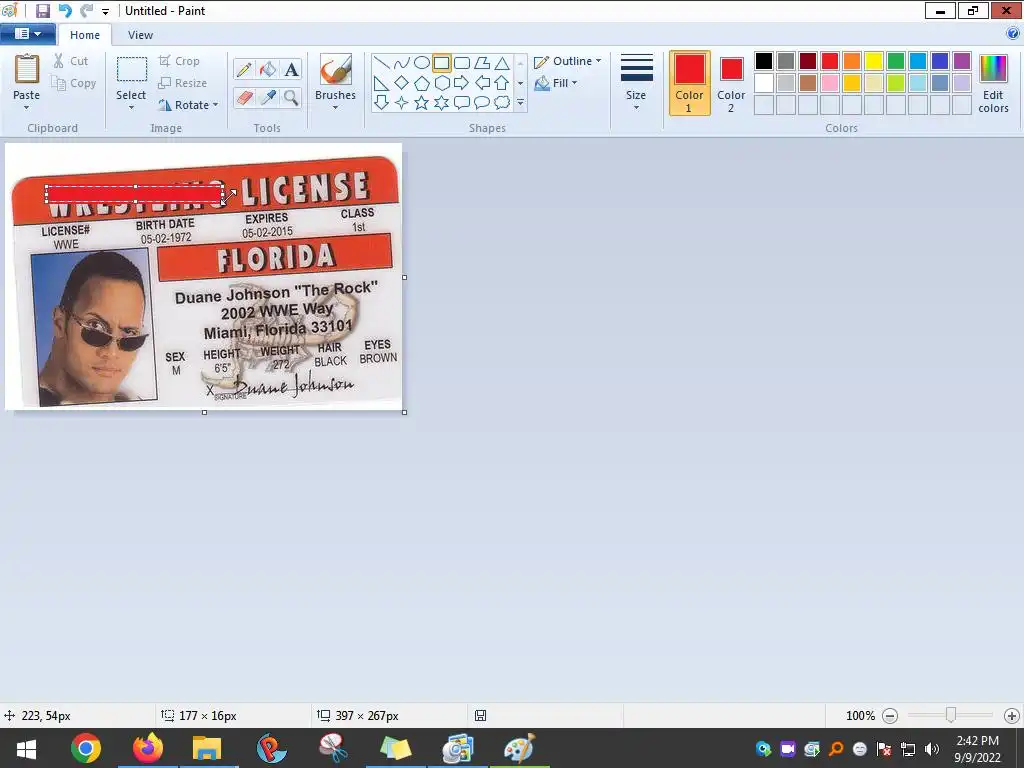1024x768 pixels.
Task: Switch to the View tab
Action: point(140,35)
